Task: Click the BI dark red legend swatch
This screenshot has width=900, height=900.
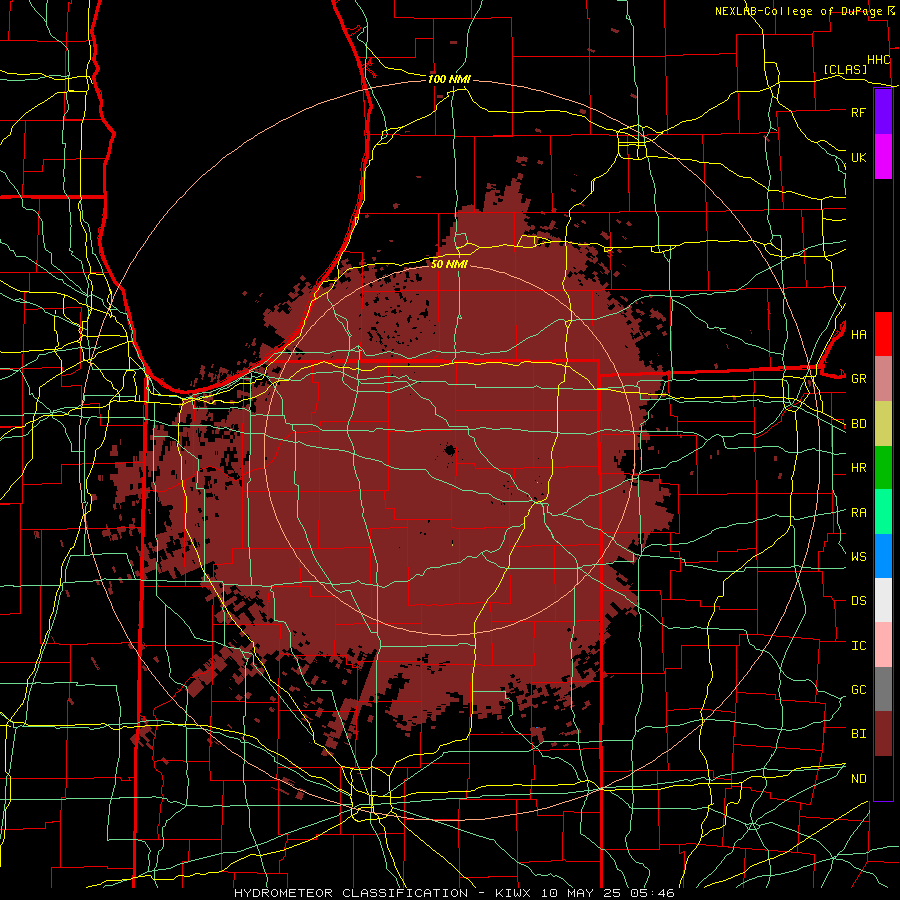Action: (883, 734)
